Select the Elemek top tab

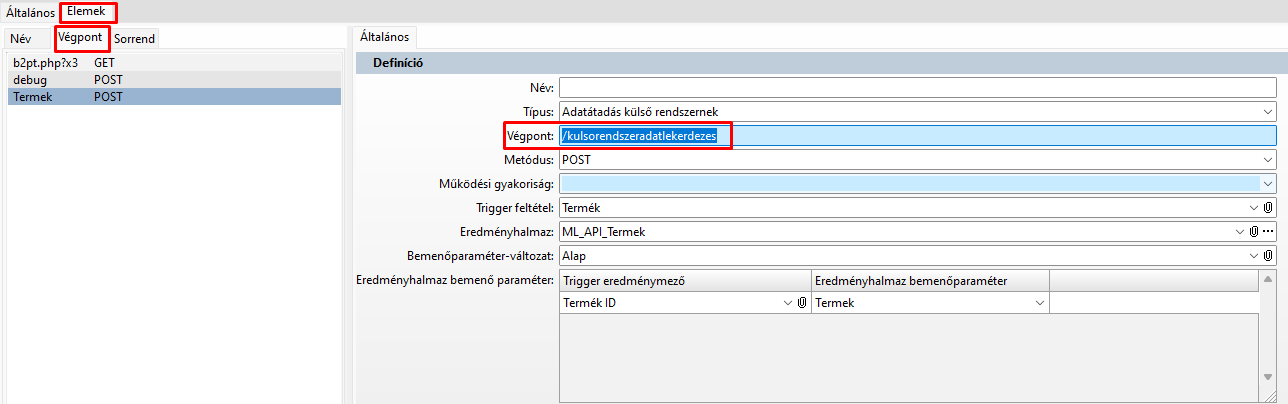coord(87,12)
